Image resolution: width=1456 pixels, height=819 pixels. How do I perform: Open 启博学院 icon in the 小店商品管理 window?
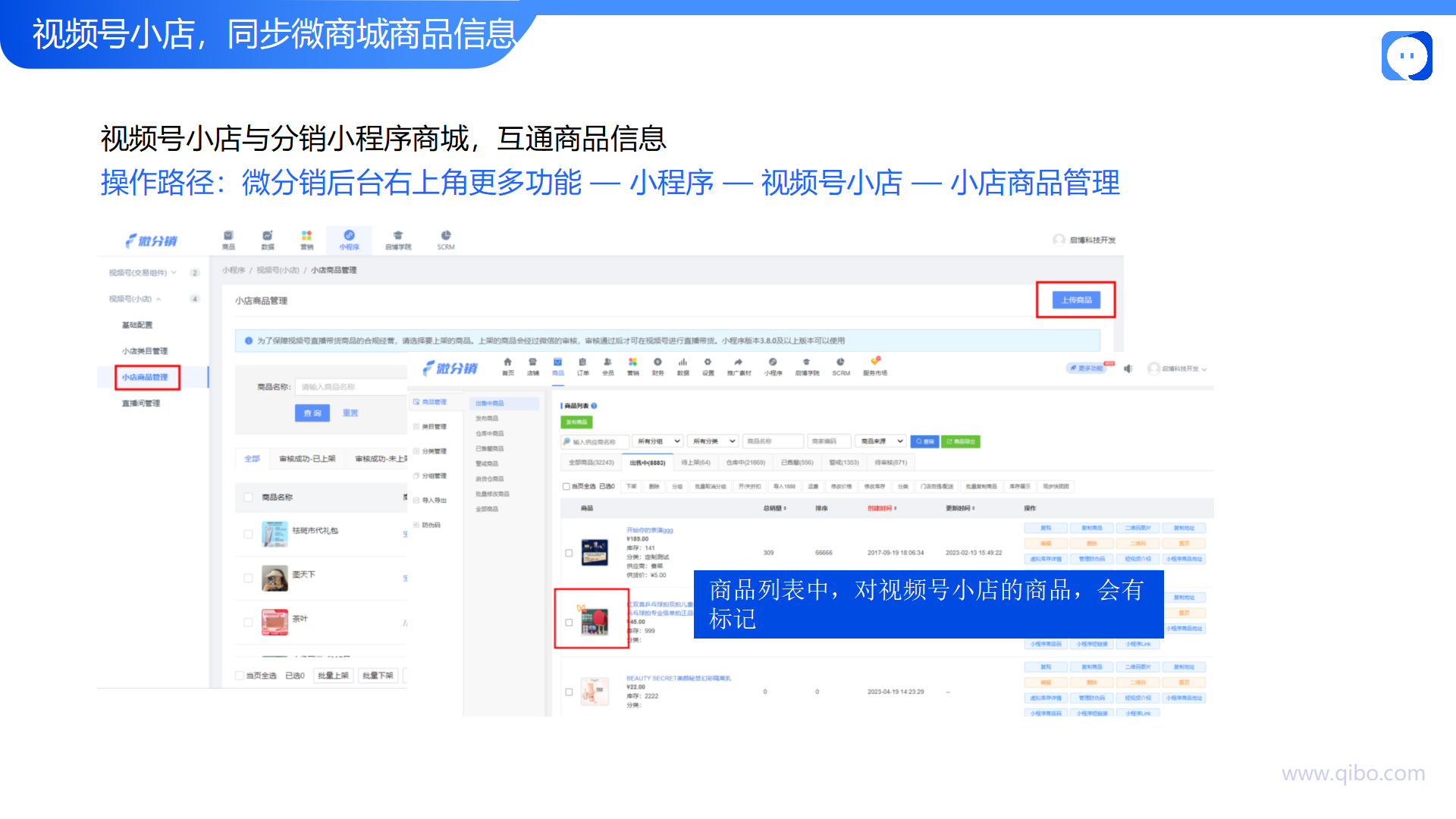(398, 240)
